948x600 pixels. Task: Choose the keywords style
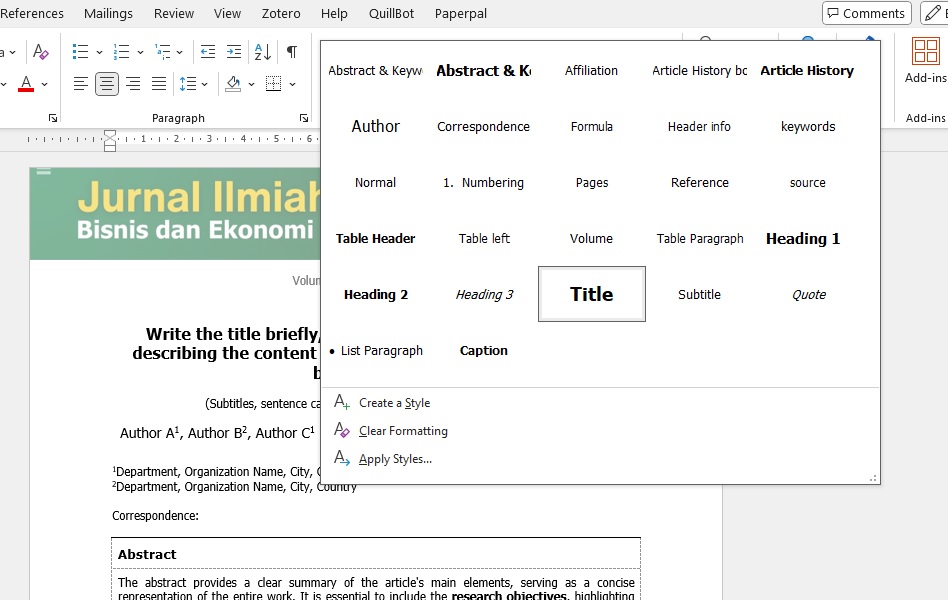coord(808,126)
